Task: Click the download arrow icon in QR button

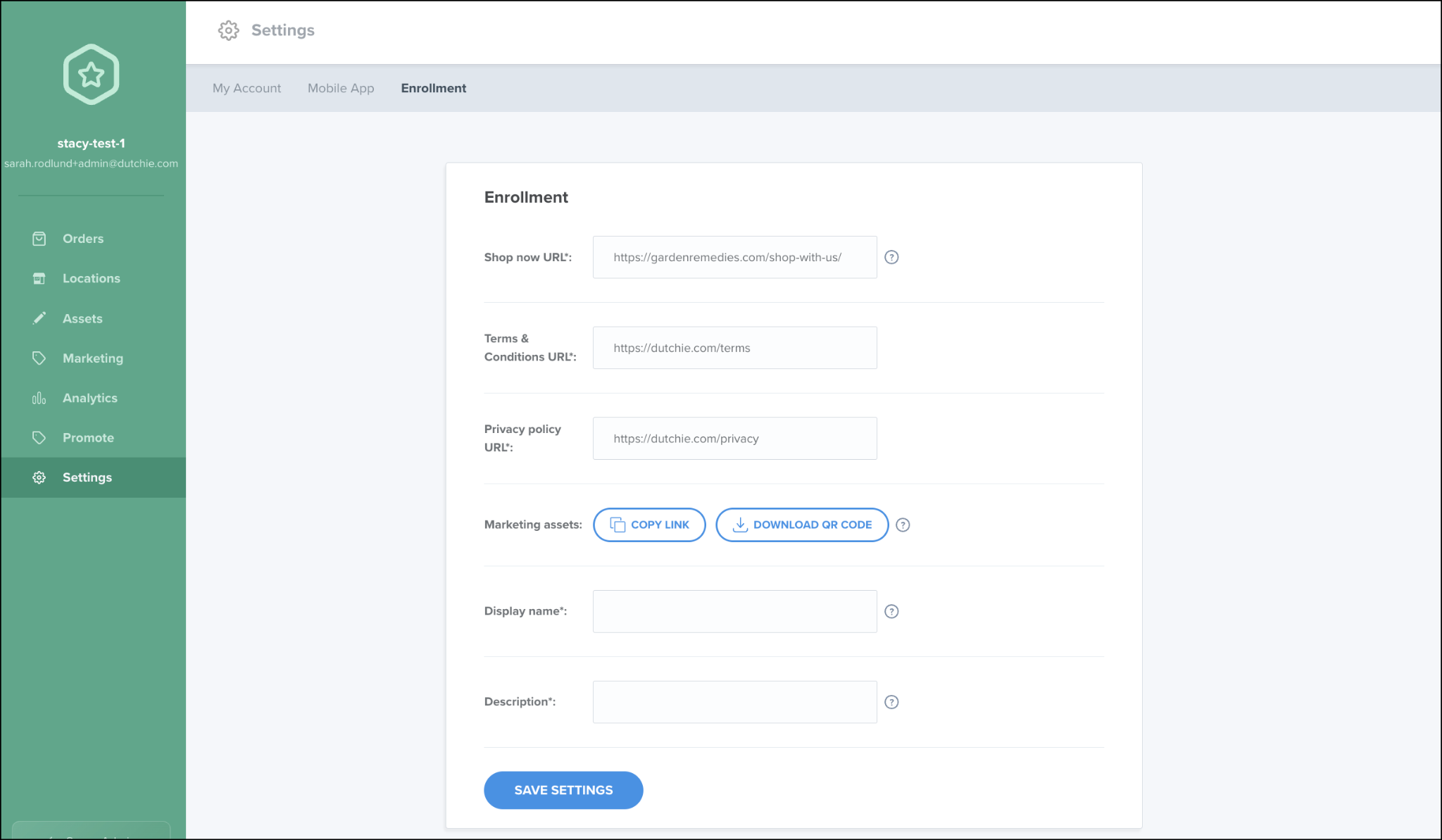Action: 740,525
